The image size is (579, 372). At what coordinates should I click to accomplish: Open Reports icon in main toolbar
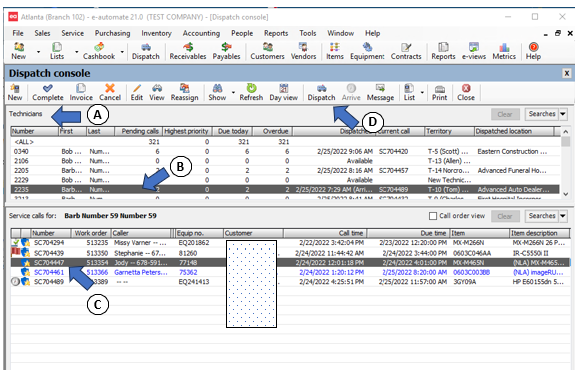pos(443,51)
